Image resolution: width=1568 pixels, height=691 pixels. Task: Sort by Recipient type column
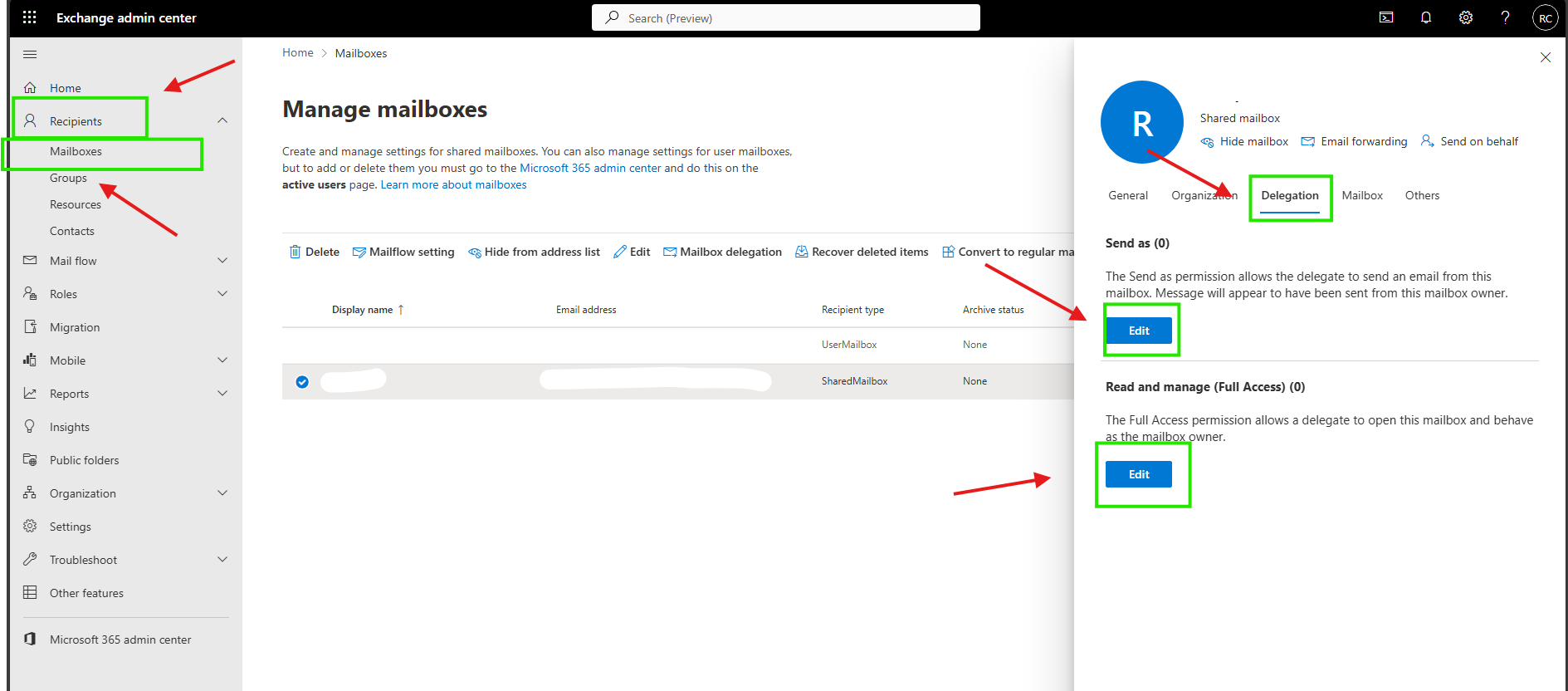pos(852,310)
